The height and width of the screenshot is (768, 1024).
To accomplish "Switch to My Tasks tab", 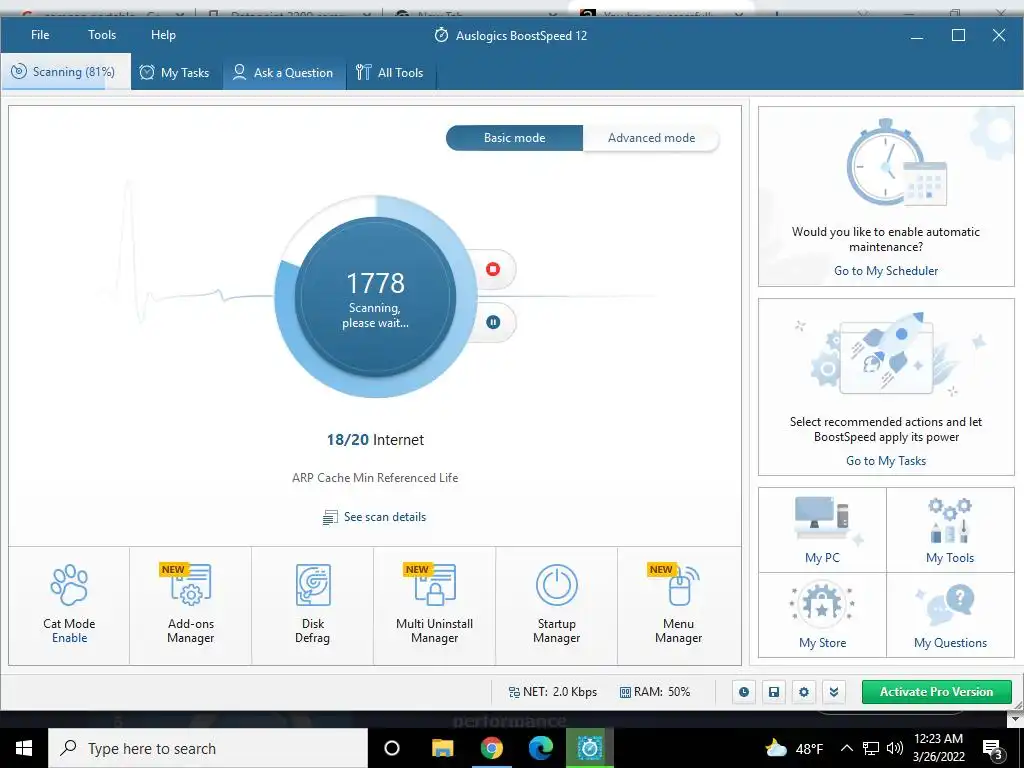I will click(175, 72).
